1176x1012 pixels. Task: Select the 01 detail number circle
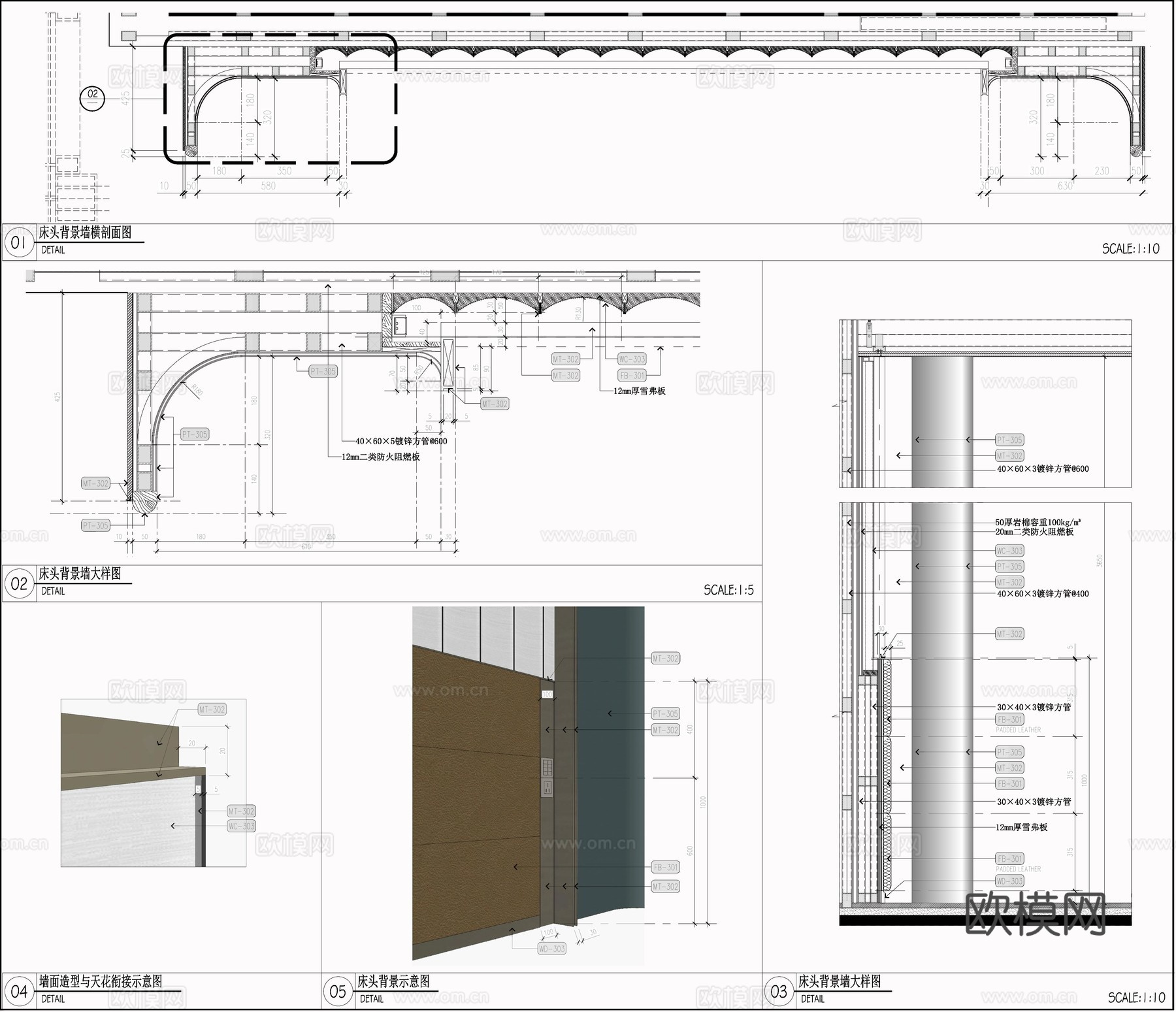(18, 243)
